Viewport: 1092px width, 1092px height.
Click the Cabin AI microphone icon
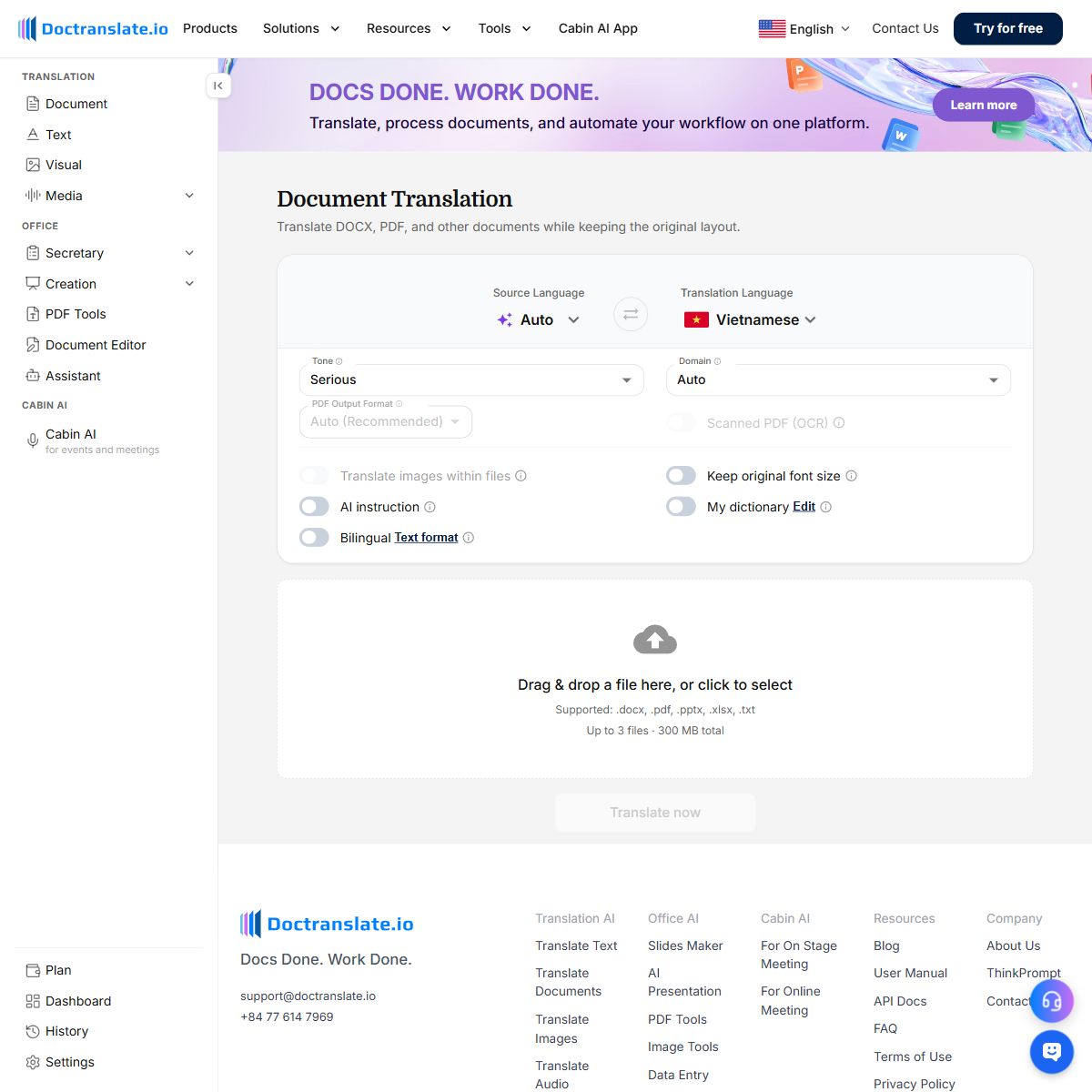pyautogui.click(x=33, y=440)
